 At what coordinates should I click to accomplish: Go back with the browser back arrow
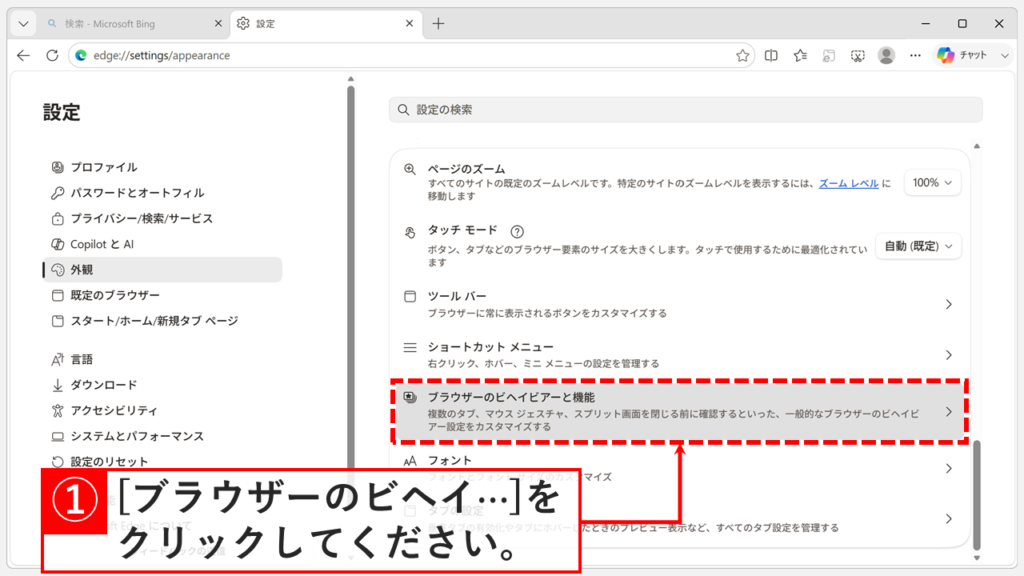(x=24, y=56)
